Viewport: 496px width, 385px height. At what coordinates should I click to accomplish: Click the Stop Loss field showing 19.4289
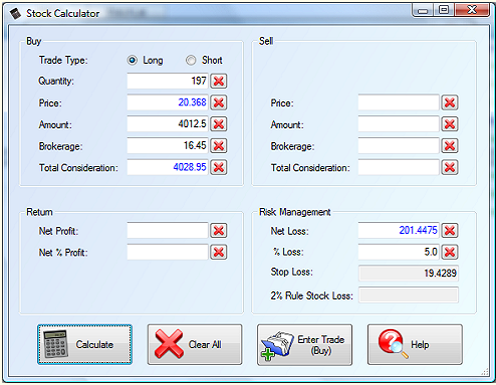point(408,273)
